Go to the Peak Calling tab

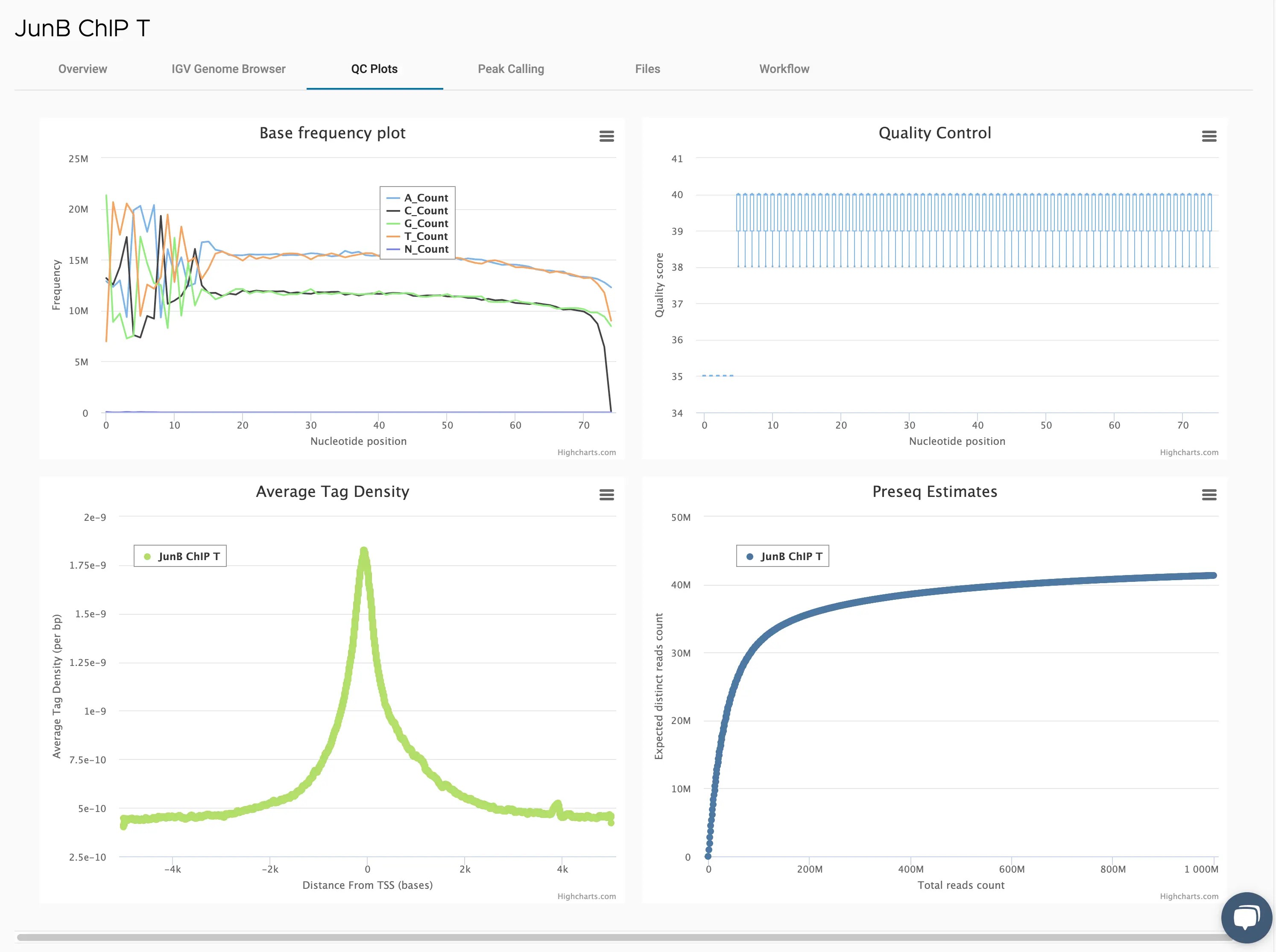[x=511, y=69]
